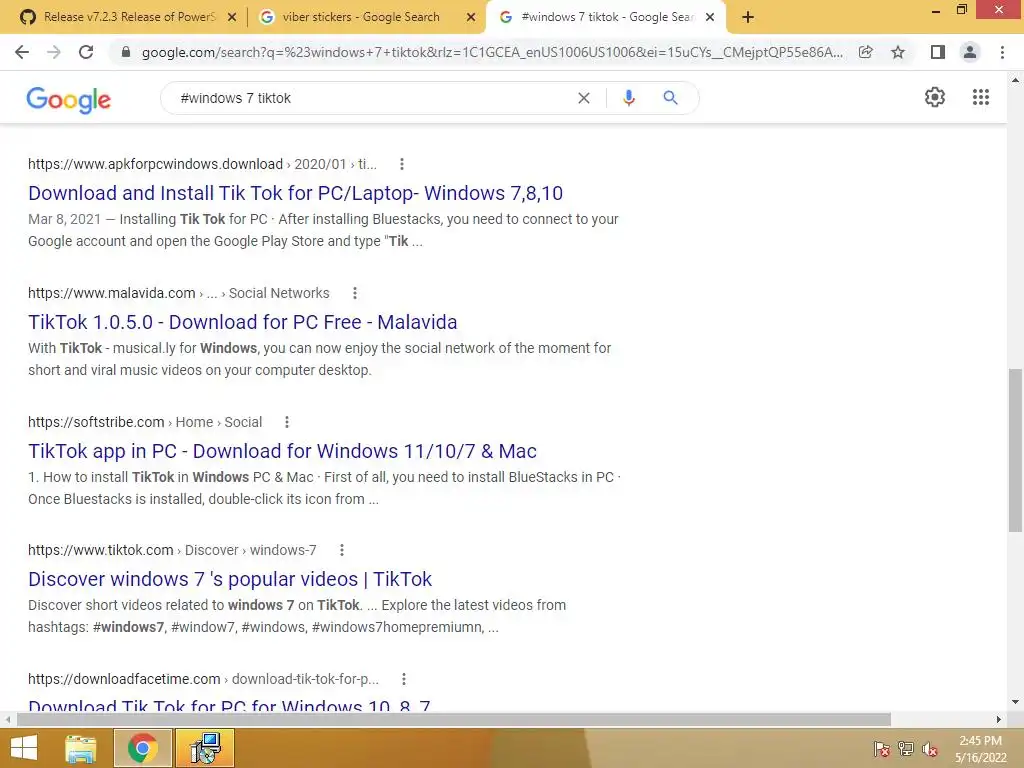This screenshot has width=1024, height=768.
Task: Click the horizontal scrollbar thumb
Action: 454,720
